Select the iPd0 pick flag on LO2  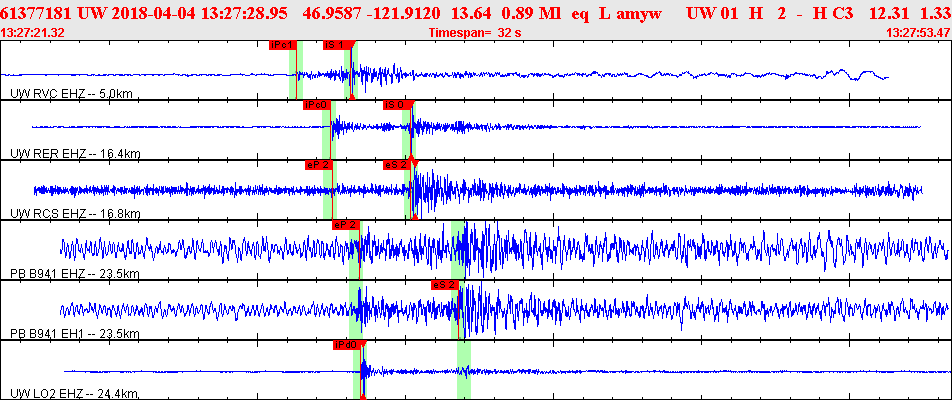[347, 345]
